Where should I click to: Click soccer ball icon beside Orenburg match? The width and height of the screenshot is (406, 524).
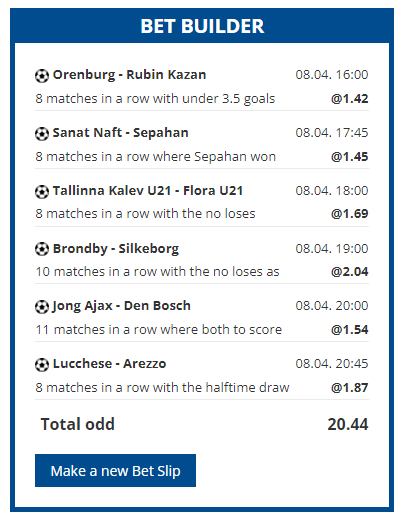pos(42,76)
